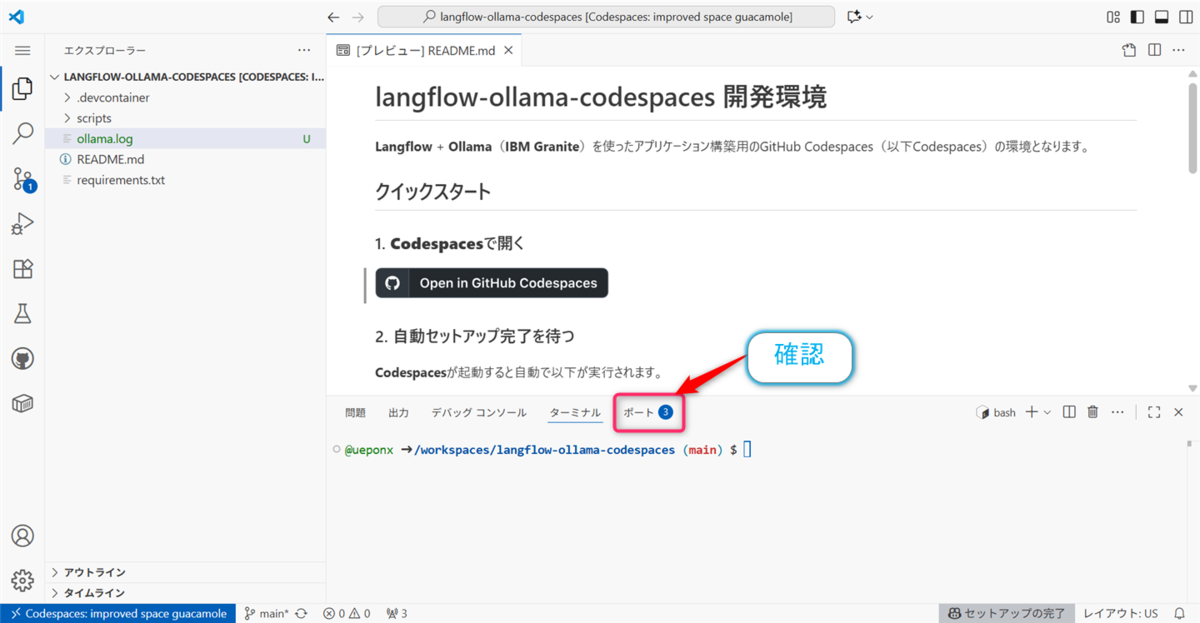This screenshot has height=623, width=1200.
Task: Open the Explorer view in activity bar
Action: [x=22, y=89]
